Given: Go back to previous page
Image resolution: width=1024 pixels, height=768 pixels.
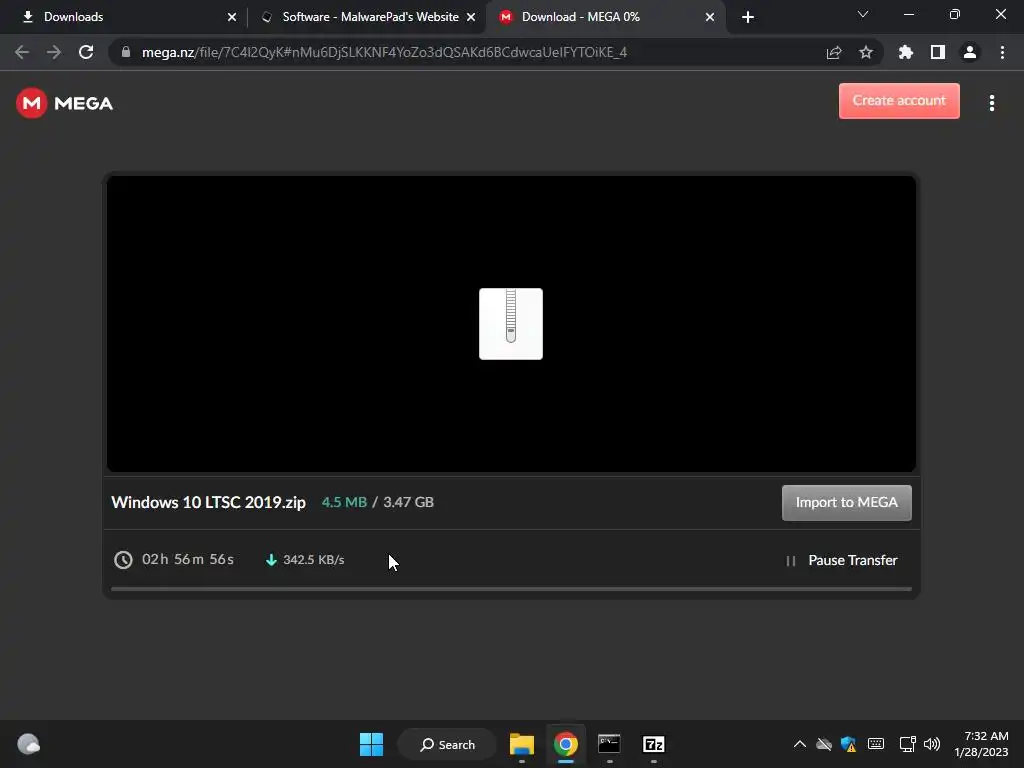Looking at the screenshot, I should point(22,52).
